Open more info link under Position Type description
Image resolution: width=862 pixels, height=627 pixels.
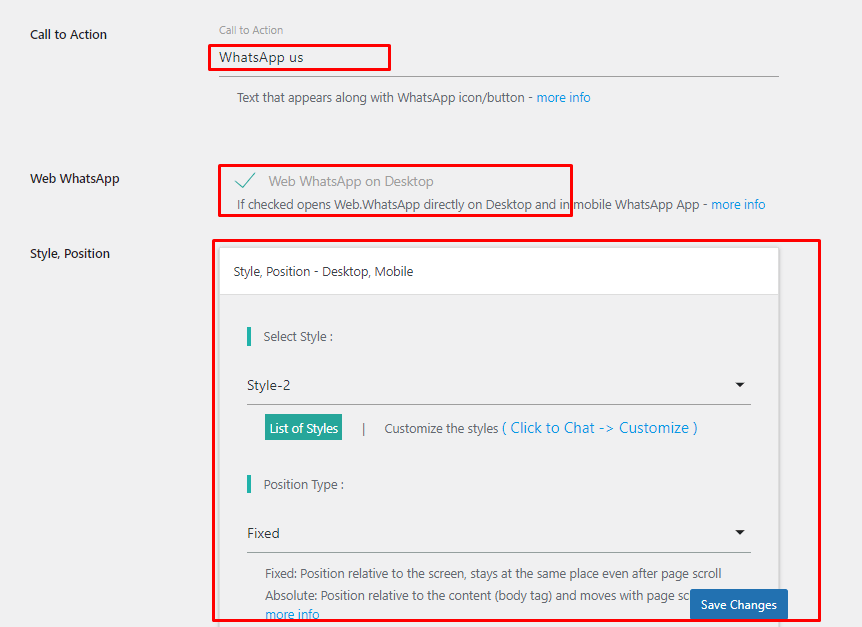292,614
